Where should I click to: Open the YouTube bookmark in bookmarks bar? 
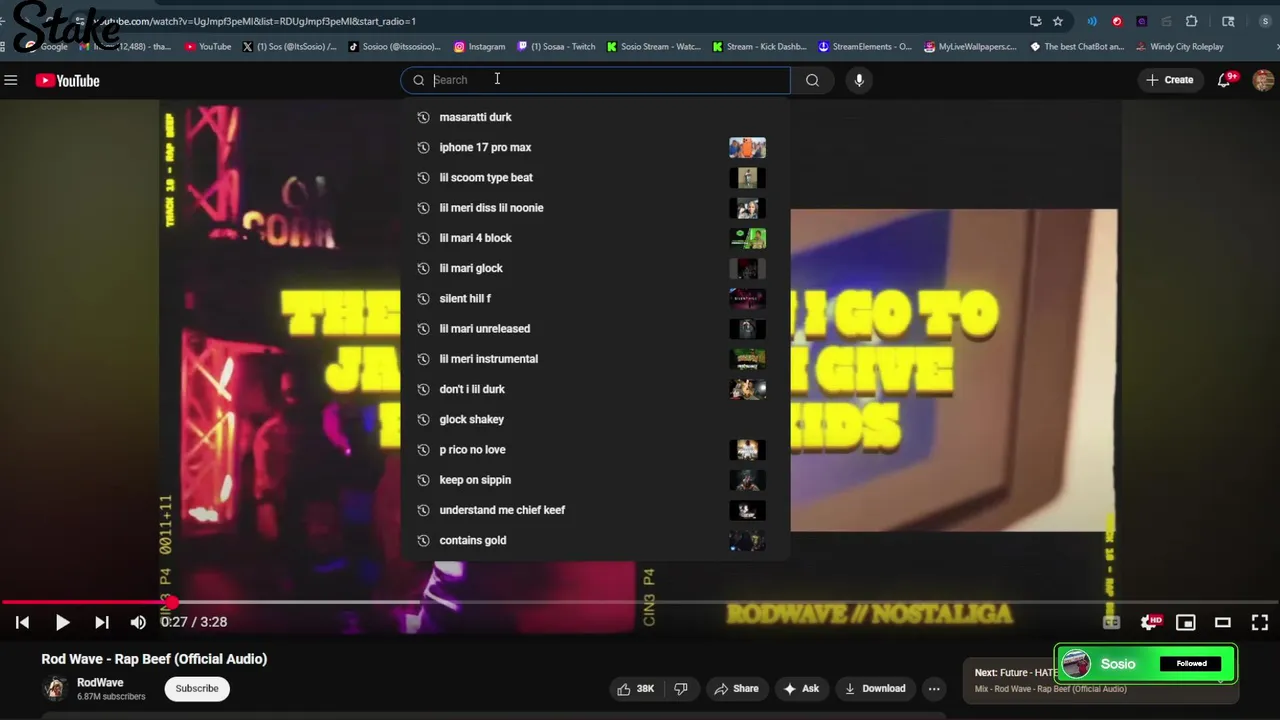207,47
